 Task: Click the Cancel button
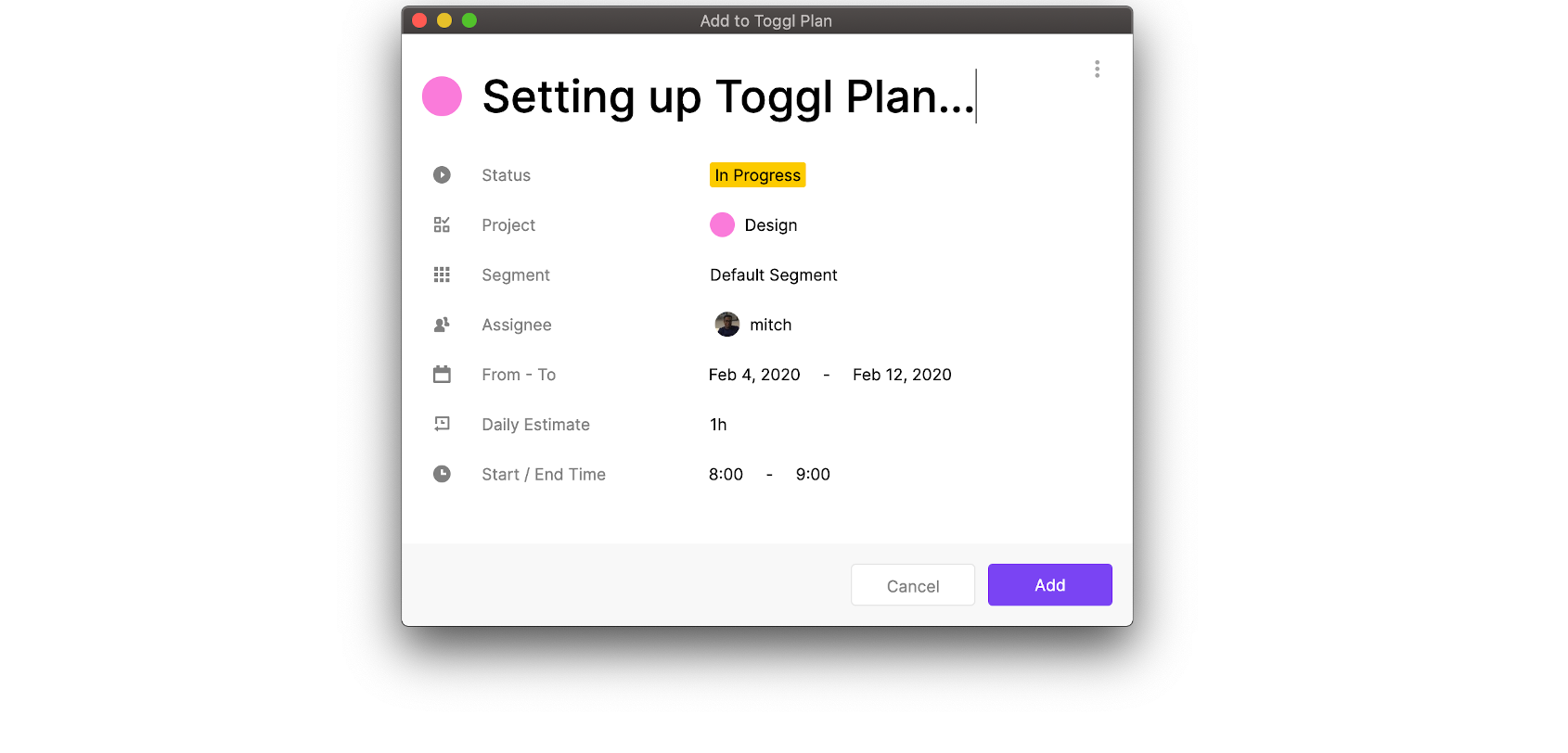912,584
